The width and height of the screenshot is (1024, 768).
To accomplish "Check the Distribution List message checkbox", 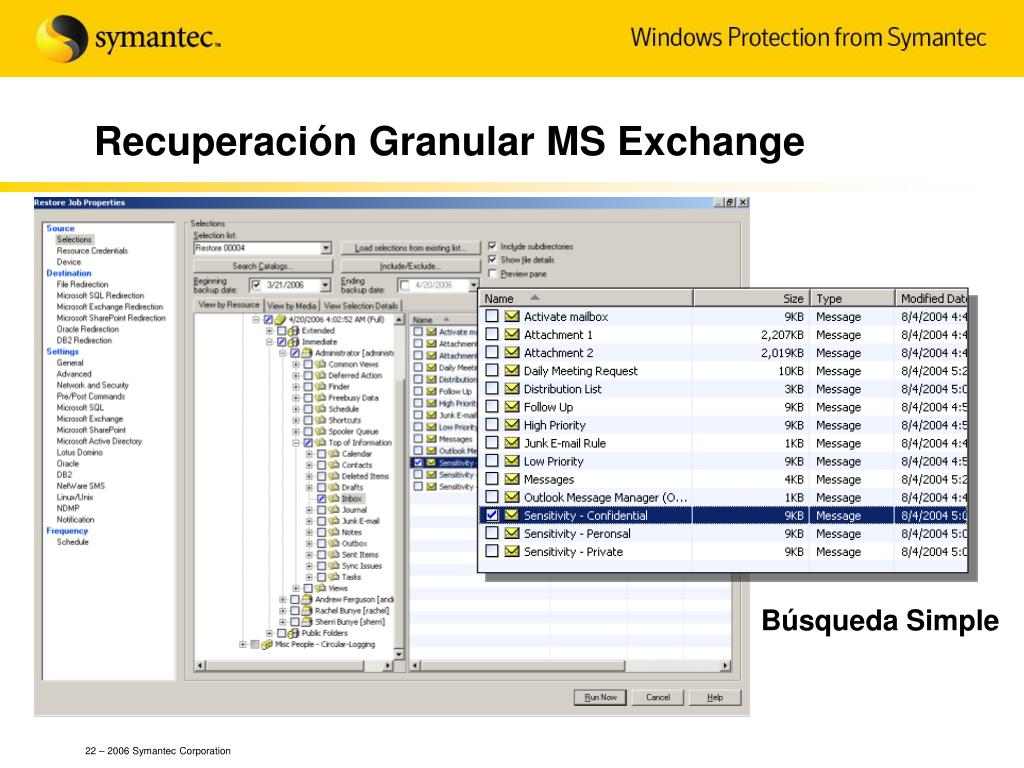I will 492,389.
